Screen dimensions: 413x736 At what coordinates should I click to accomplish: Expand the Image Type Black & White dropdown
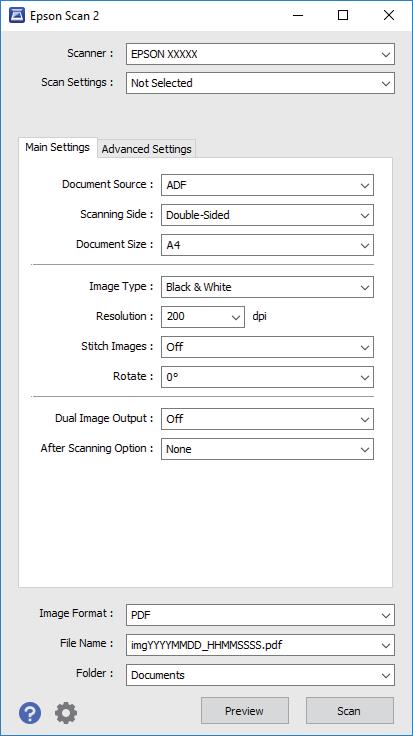(267, 287)
